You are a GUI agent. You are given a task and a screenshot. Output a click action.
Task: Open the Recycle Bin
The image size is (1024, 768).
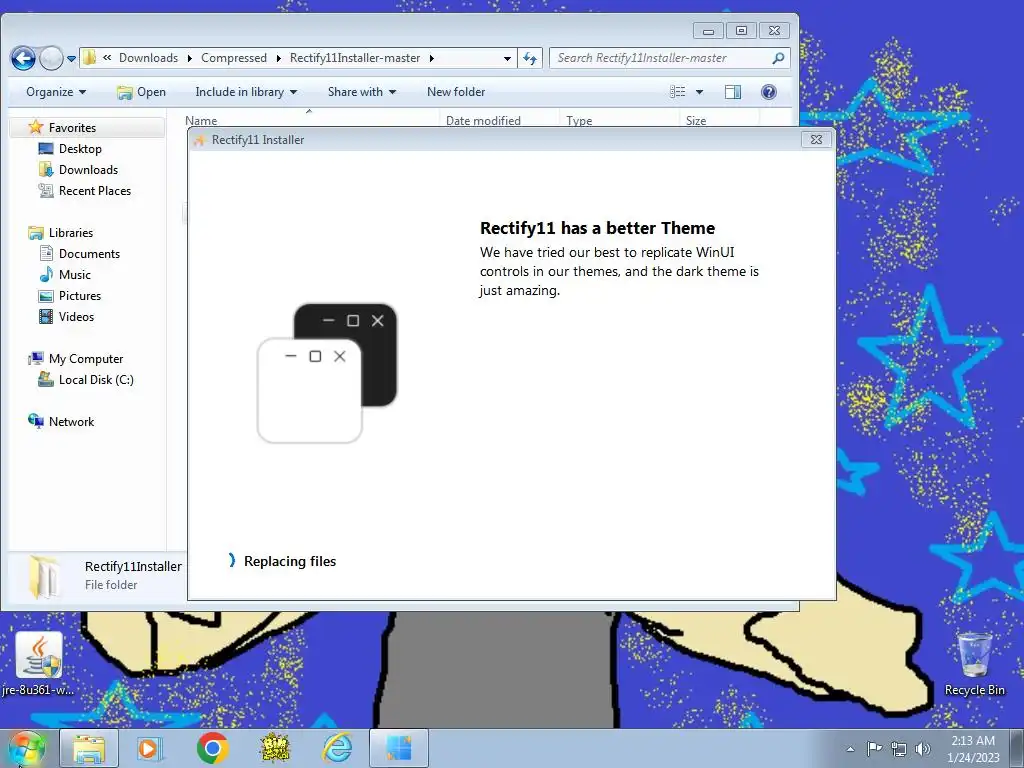974,664
